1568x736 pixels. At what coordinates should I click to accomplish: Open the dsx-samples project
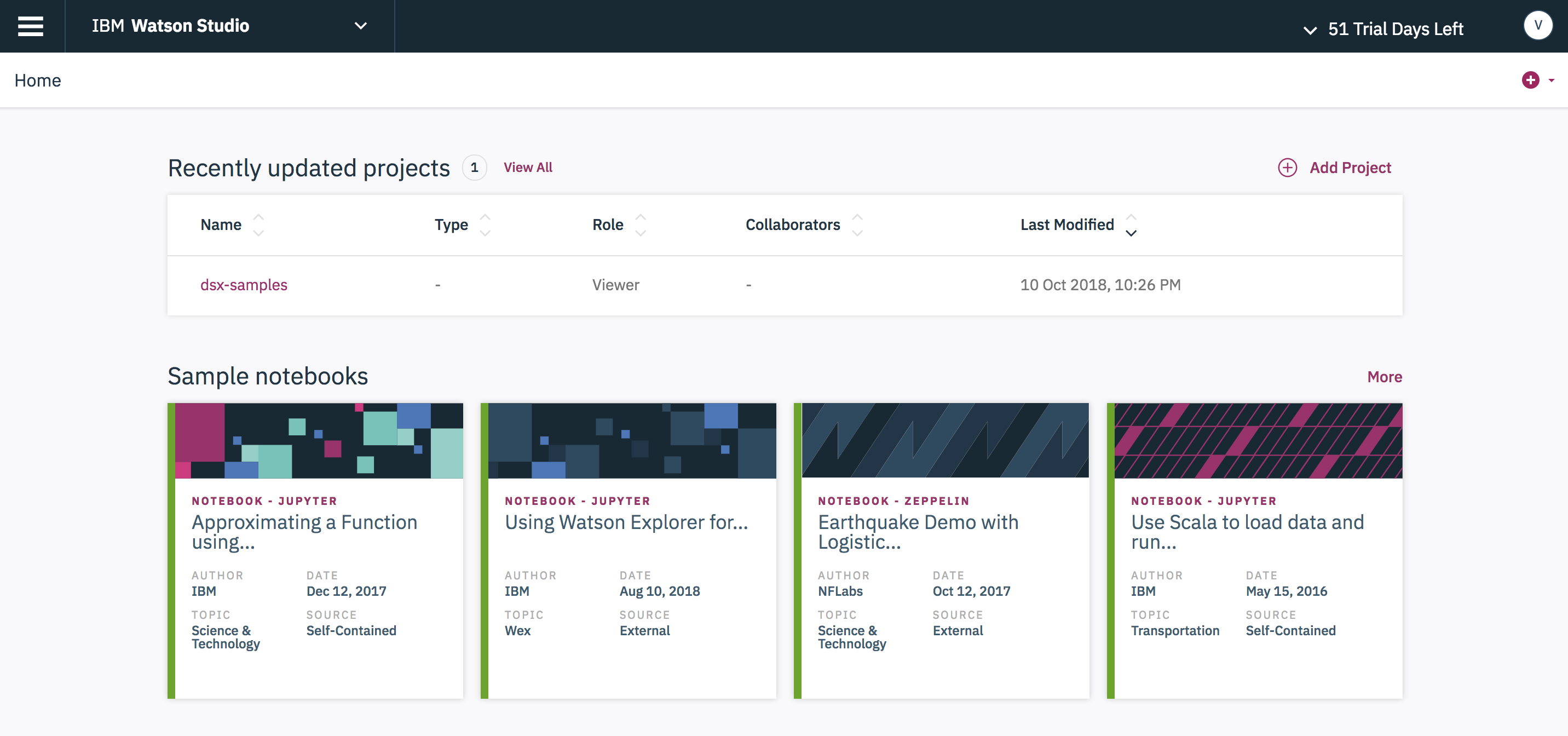point(244,285)
